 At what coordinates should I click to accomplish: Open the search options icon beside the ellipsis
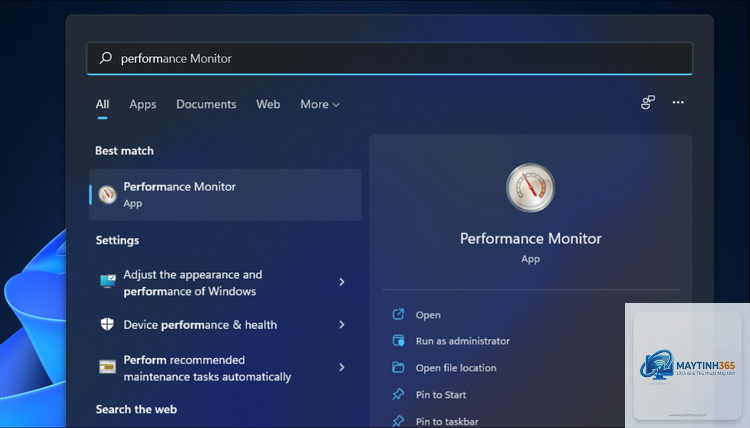tap(648, 102)
